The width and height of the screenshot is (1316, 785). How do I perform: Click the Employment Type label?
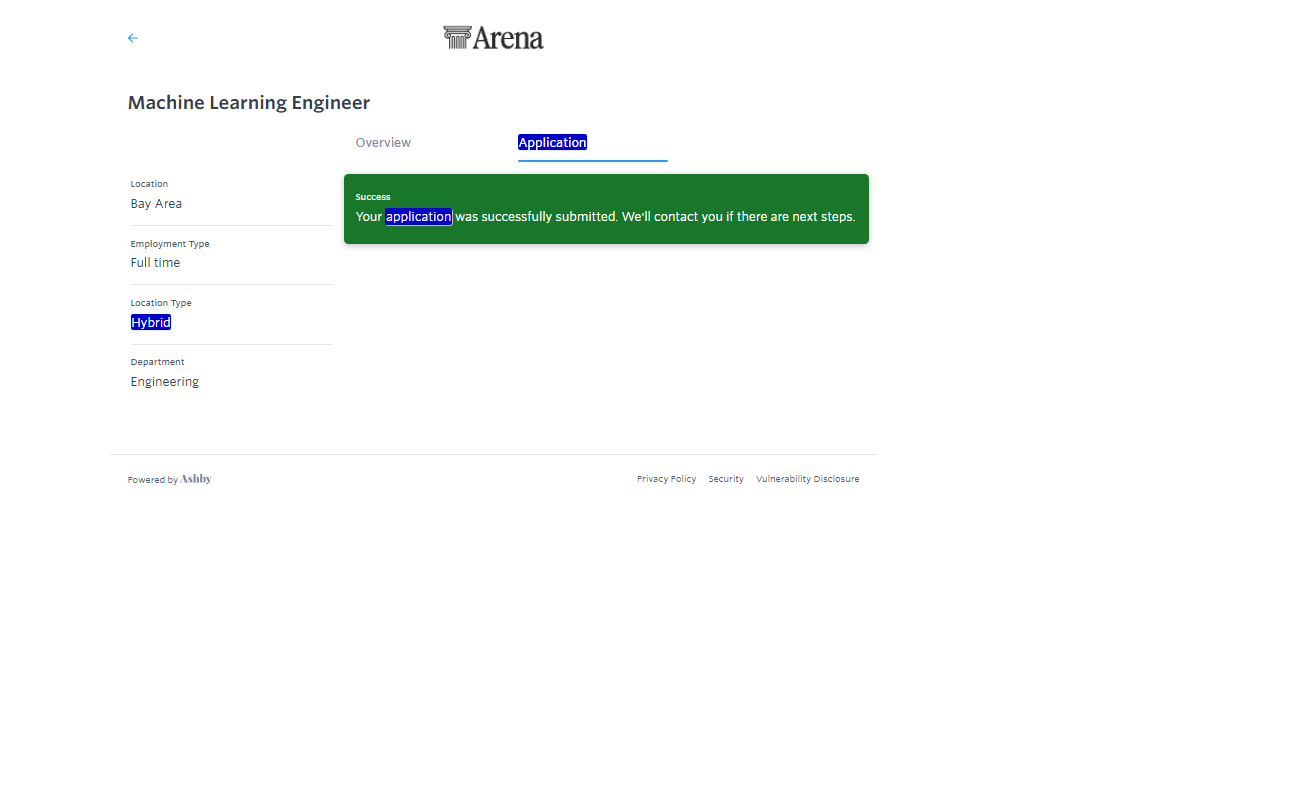click(x=170, y=244)
